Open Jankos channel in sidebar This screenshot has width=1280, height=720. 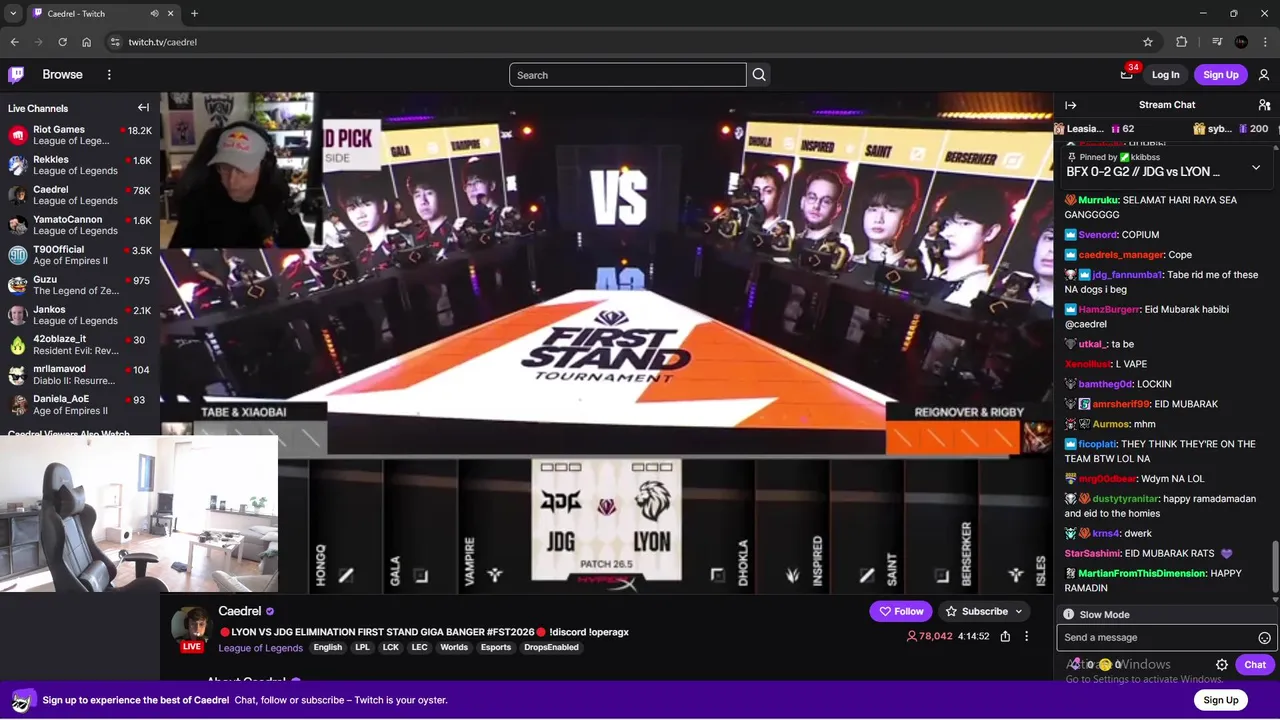tap(80, 315)
